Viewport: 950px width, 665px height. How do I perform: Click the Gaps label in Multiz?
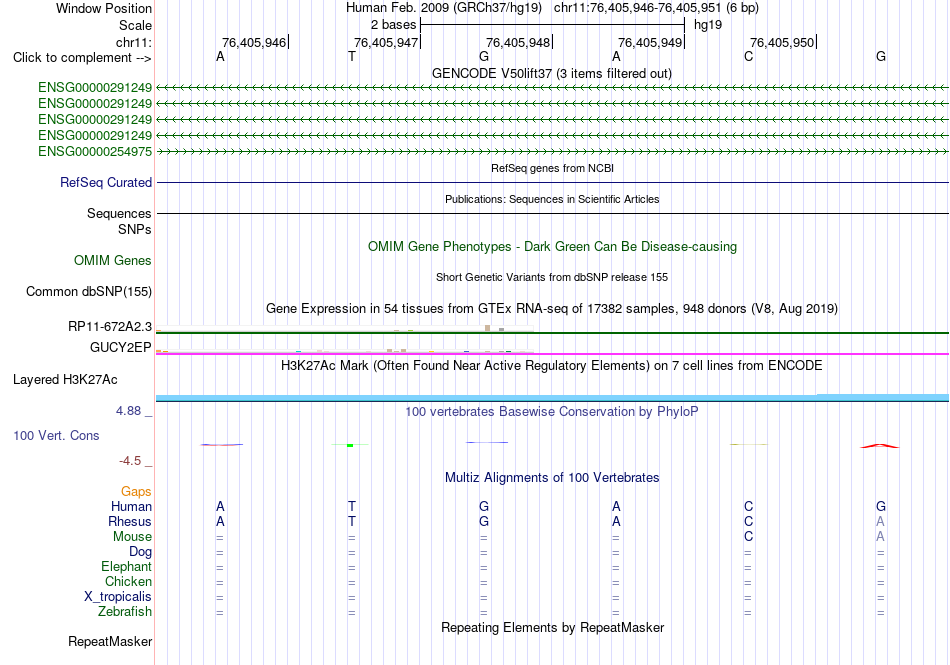(136, 492)
